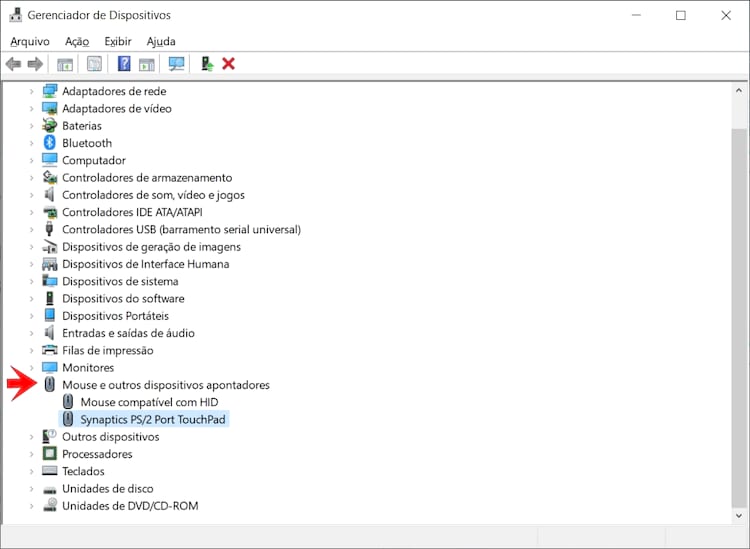Scan for hardware changes via monitor icon

tap(176, 64)
